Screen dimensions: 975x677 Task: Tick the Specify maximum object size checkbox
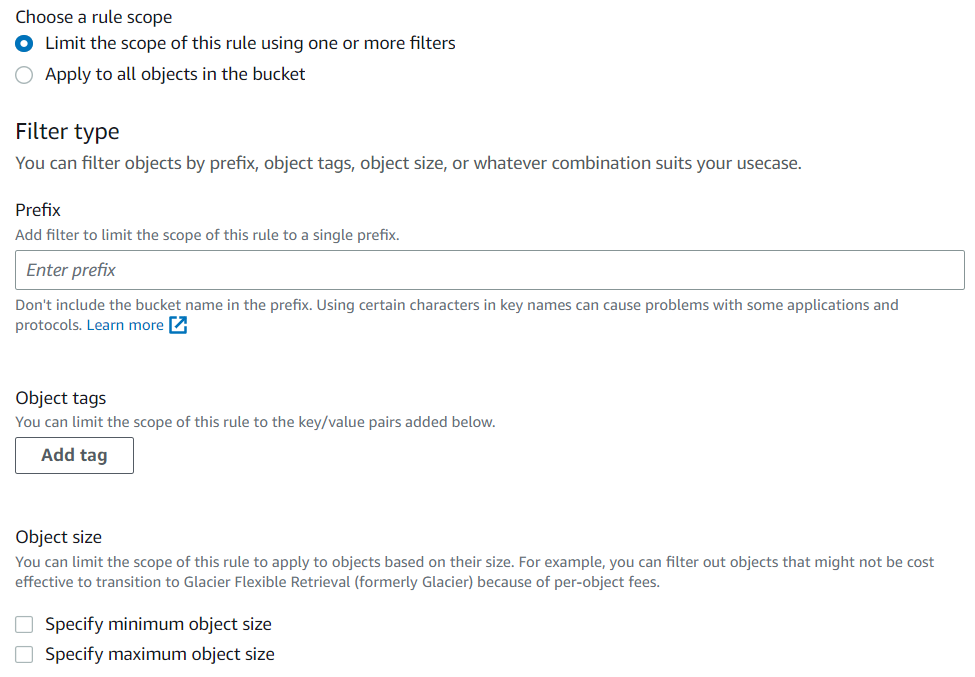[24, 654]
